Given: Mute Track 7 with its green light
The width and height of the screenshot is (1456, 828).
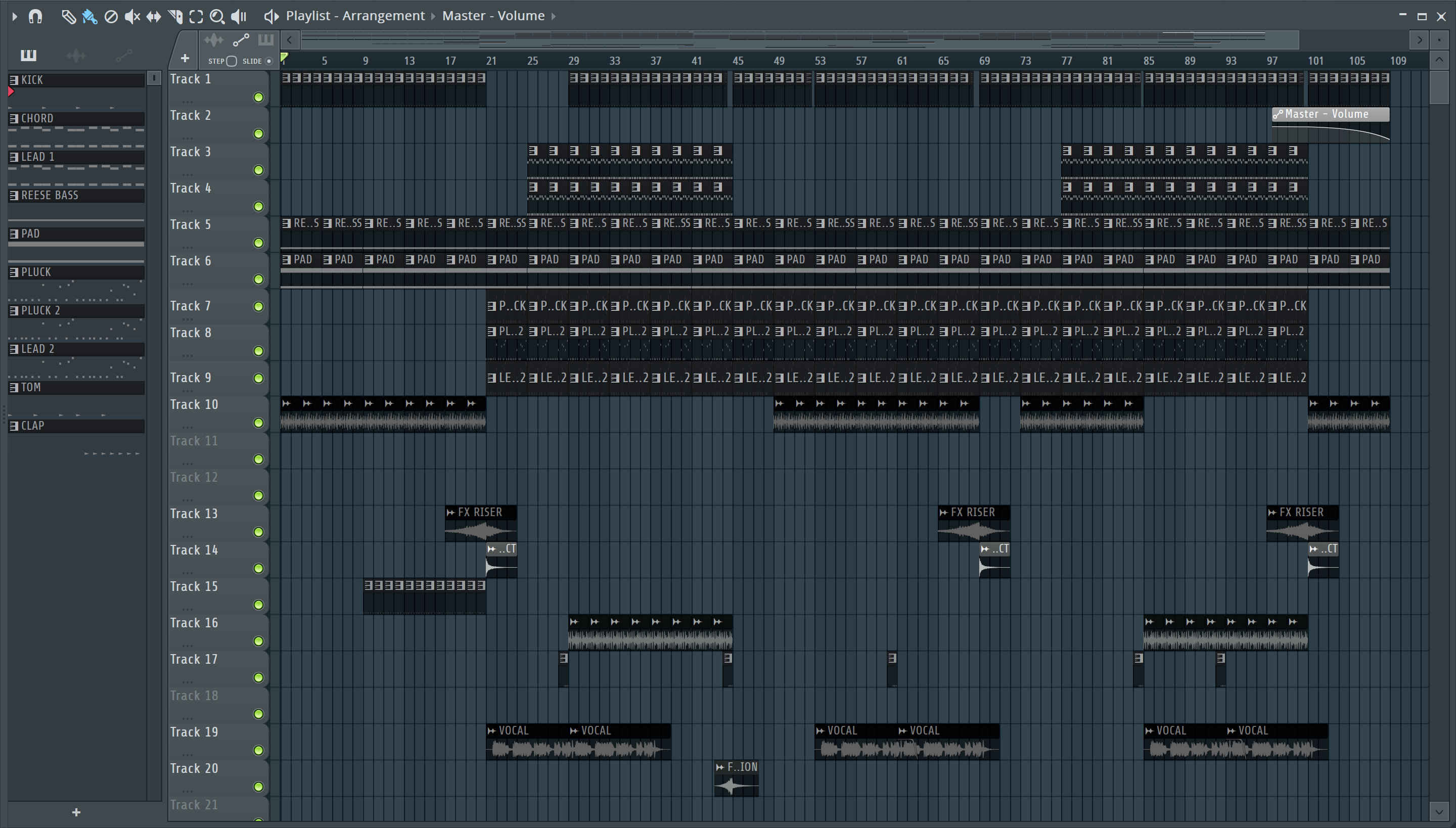Looking at the screenshot, I should 259,306.
